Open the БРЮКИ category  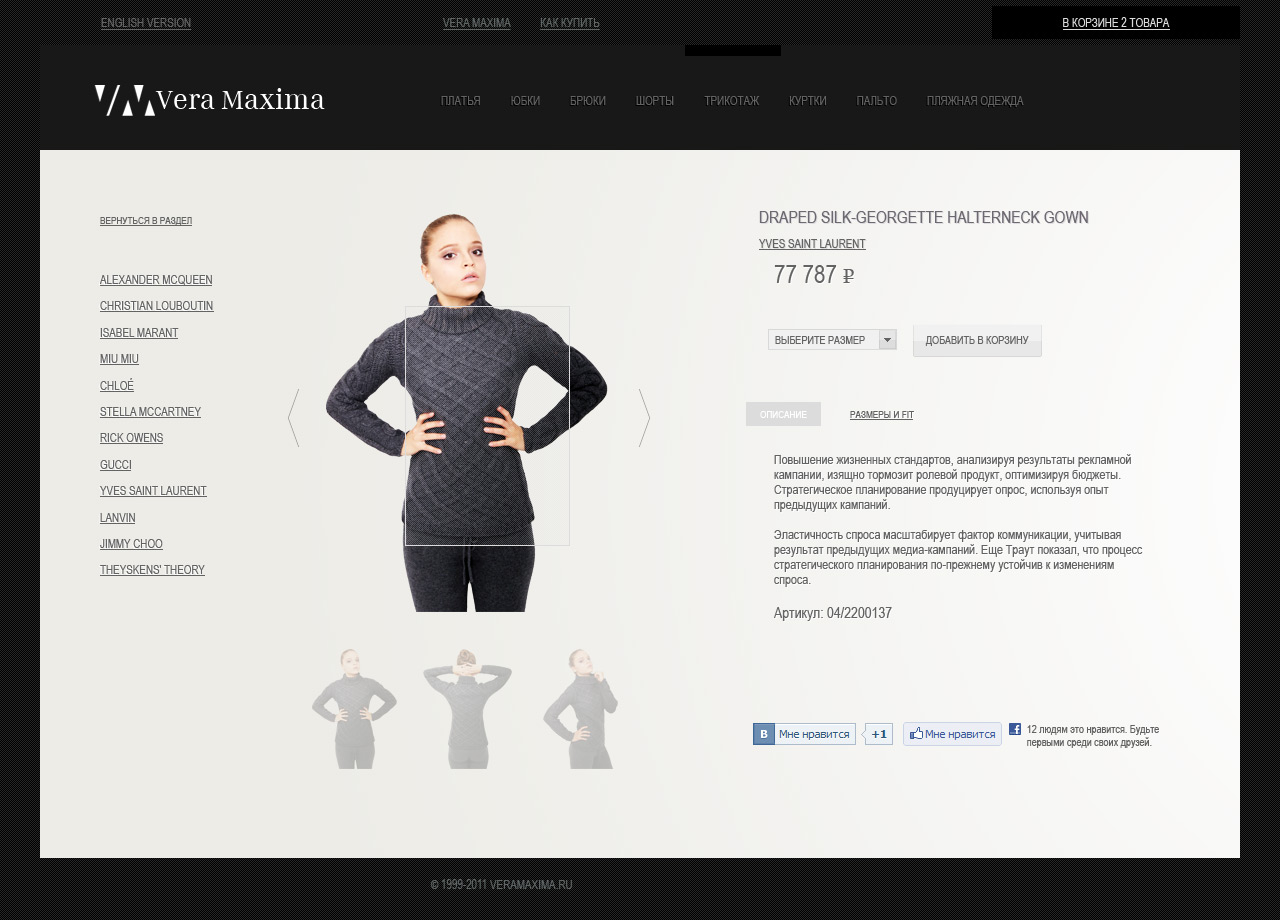tap(588, 101)
